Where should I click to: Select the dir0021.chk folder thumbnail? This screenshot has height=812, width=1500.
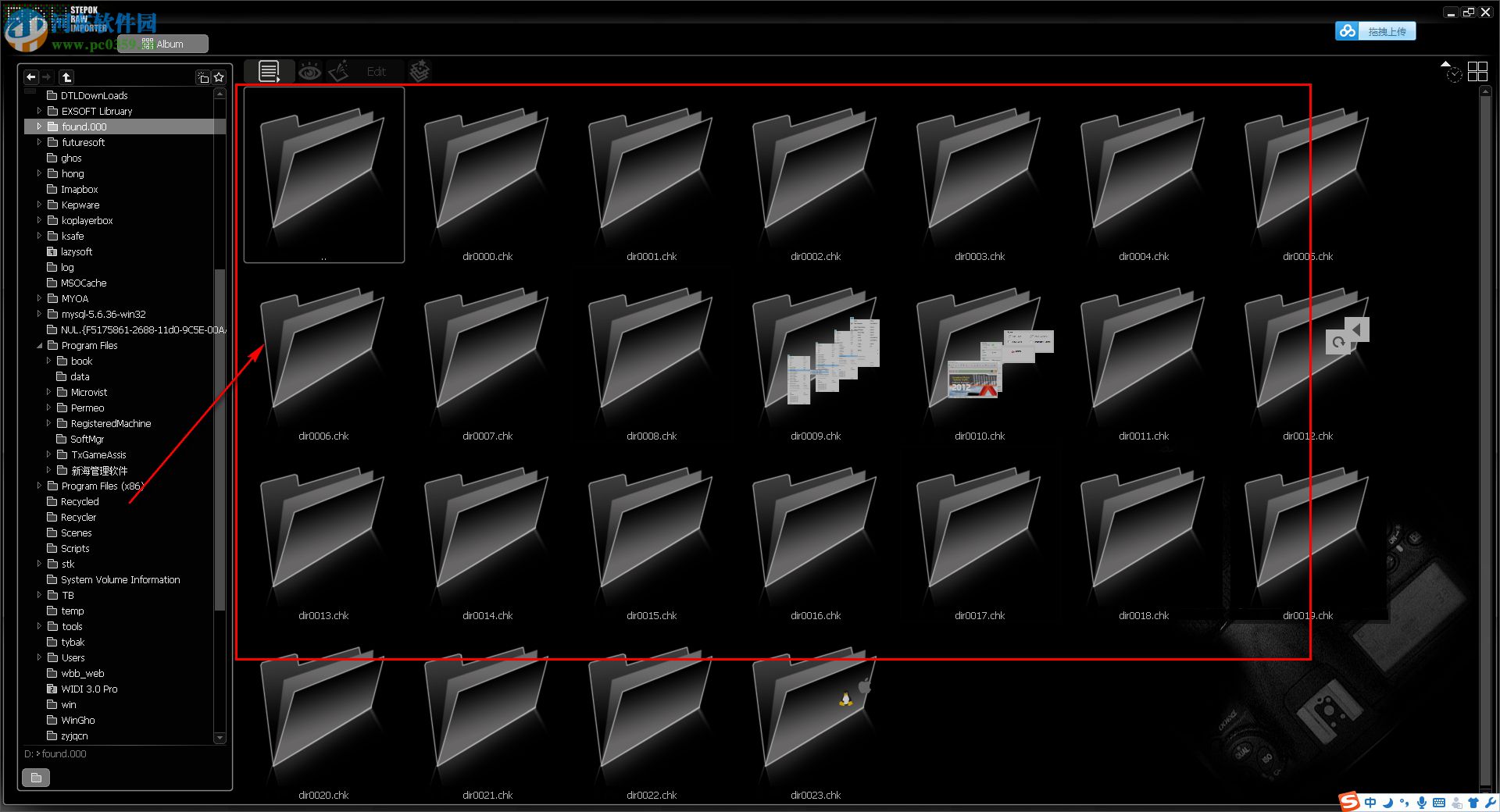487,722
